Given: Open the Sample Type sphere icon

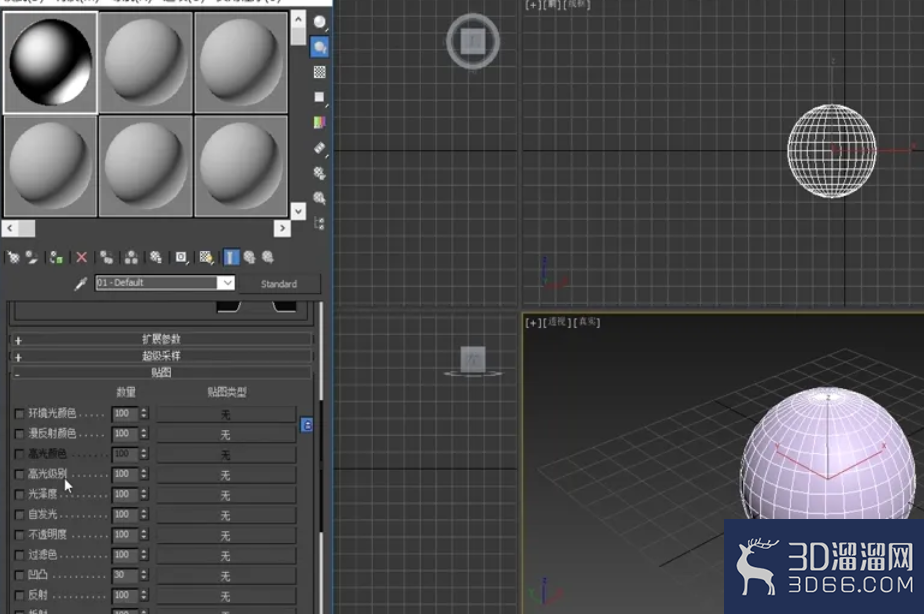Looking at the screenshot, I should (319, 22).
